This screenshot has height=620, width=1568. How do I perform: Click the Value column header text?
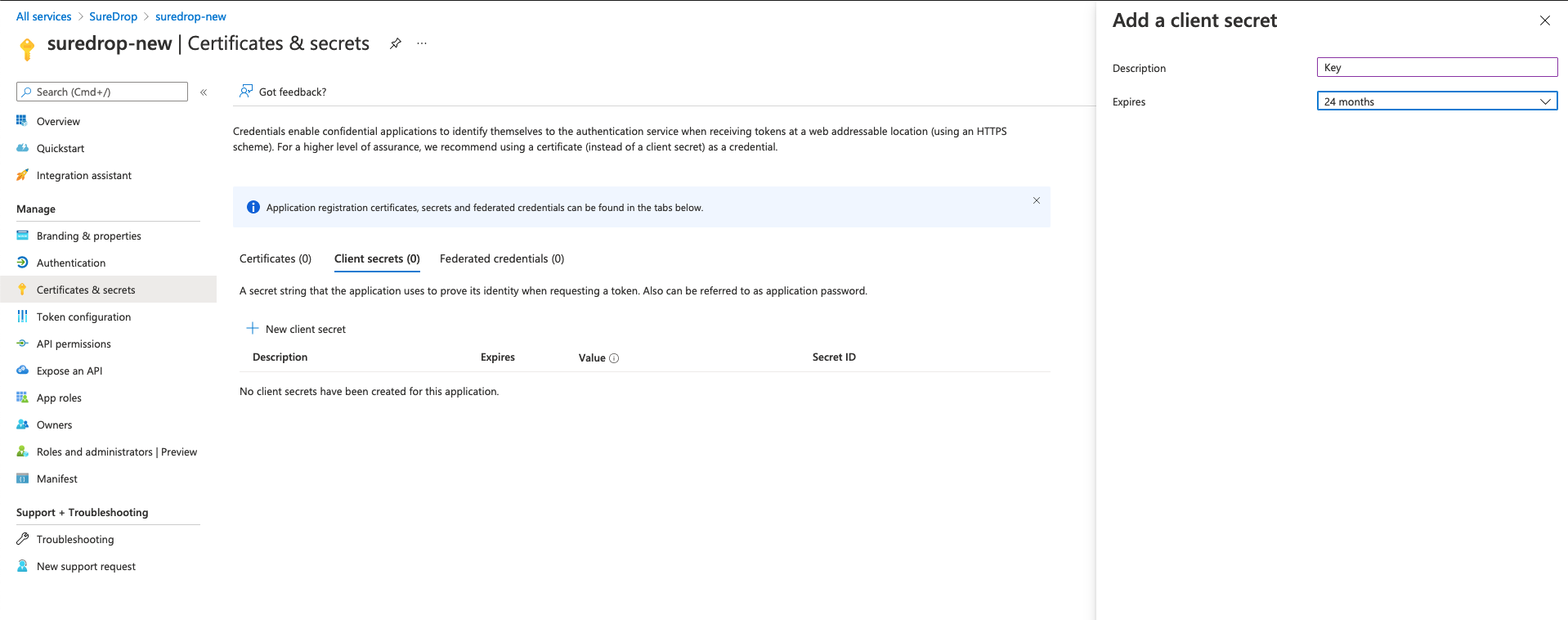tap(592, 357)
